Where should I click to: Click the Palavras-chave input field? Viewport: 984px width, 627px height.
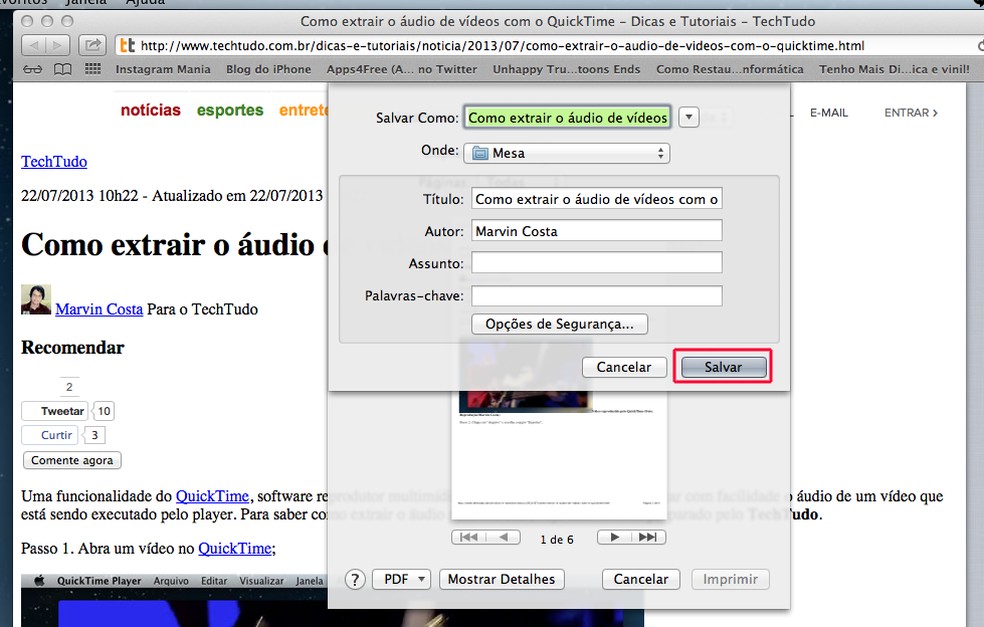click(x=597, y=296)
